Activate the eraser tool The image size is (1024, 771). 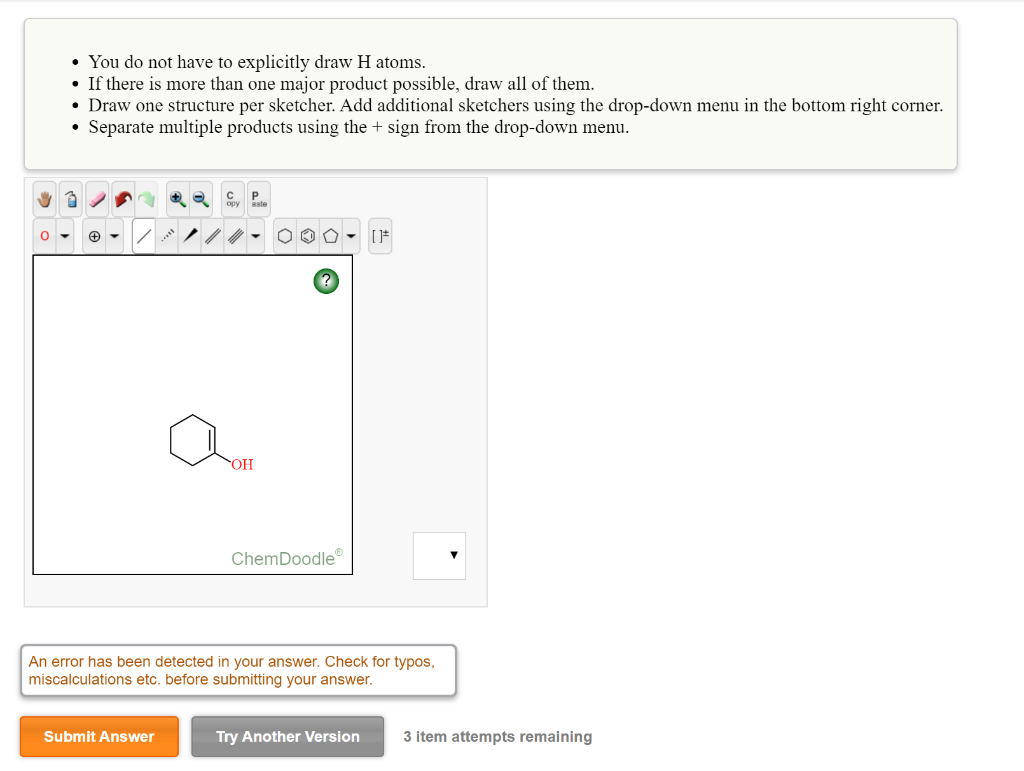tap(96, 200)
